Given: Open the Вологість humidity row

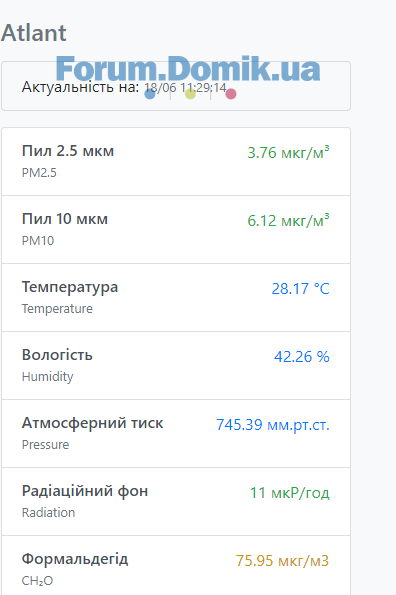Looking at the screenshot, I should coord(176,365).
